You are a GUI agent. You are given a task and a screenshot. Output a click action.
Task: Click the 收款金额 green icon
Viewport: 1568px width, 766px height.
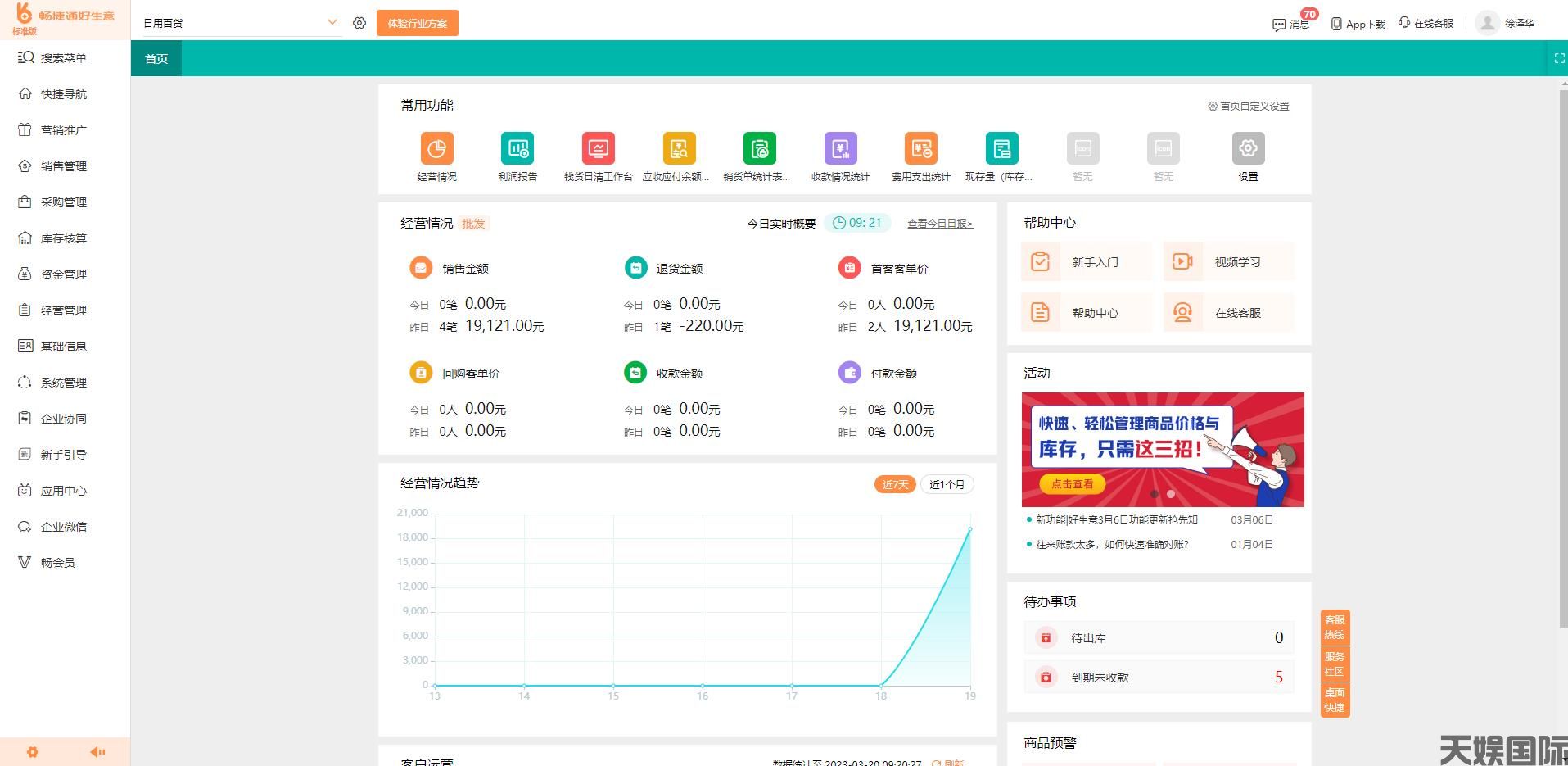(635, 372)
